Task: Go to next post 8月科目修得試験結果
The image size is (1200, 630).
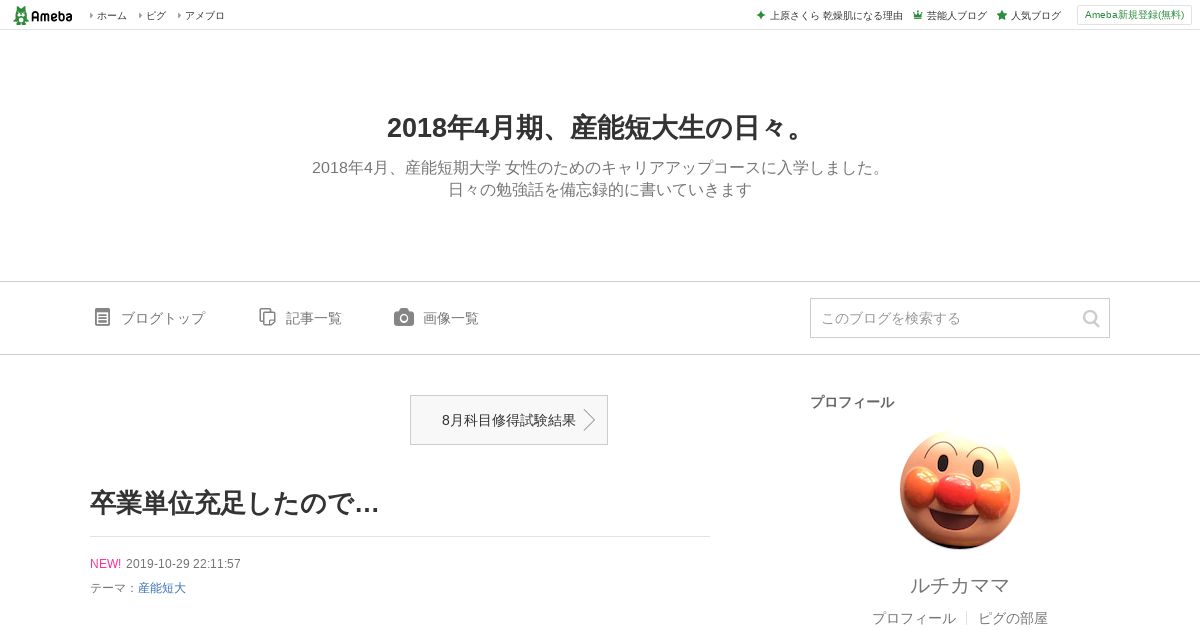Action: 509,420
